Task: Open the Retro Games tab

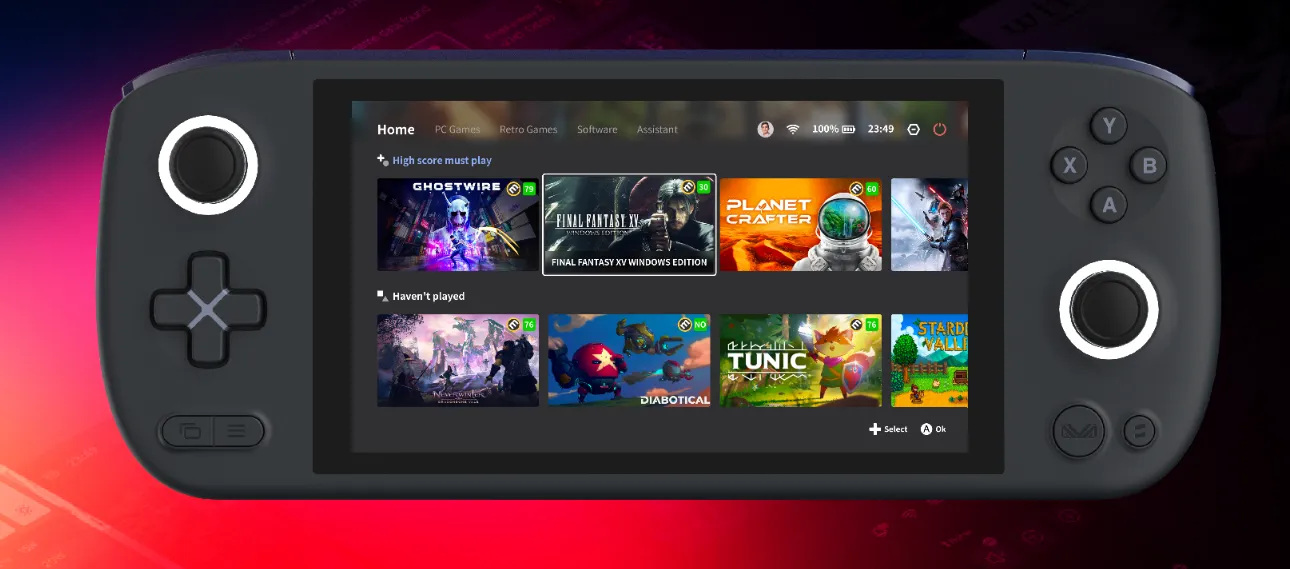Action: pyautogui.click(x=528, y=129)
